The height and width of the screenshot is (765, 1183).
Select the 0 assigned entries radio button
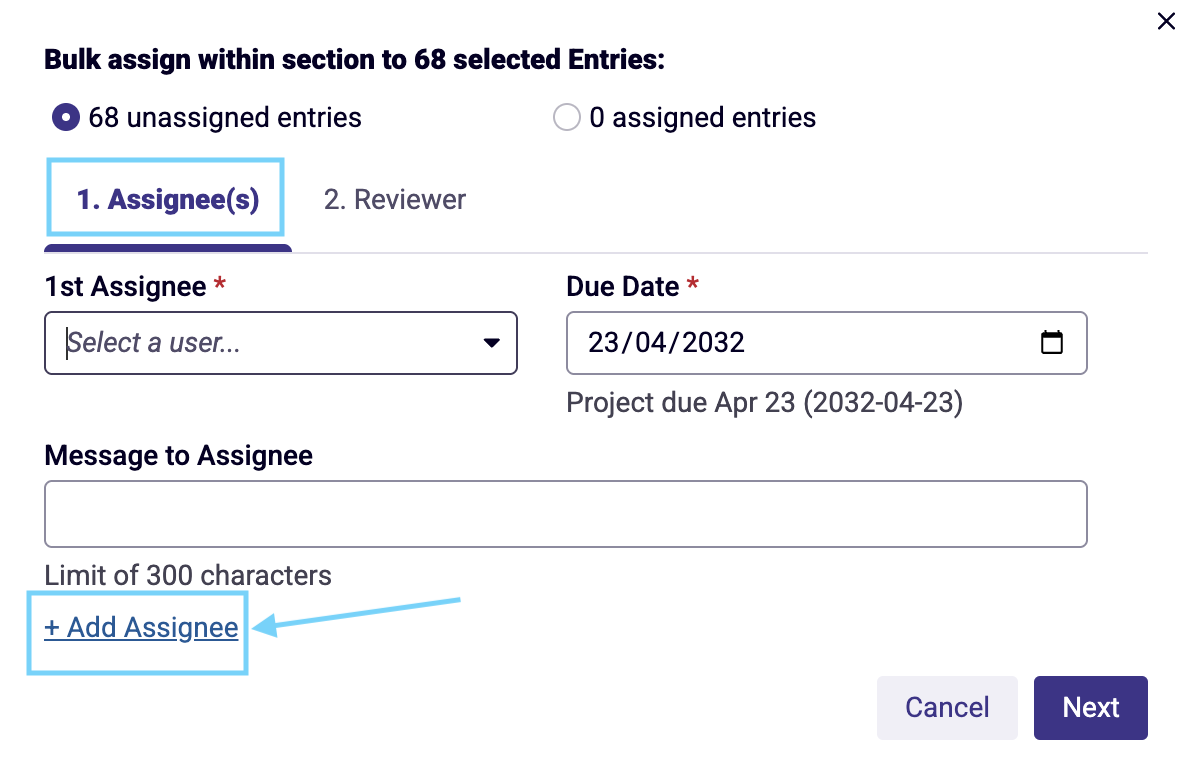(x=567, y=118)
